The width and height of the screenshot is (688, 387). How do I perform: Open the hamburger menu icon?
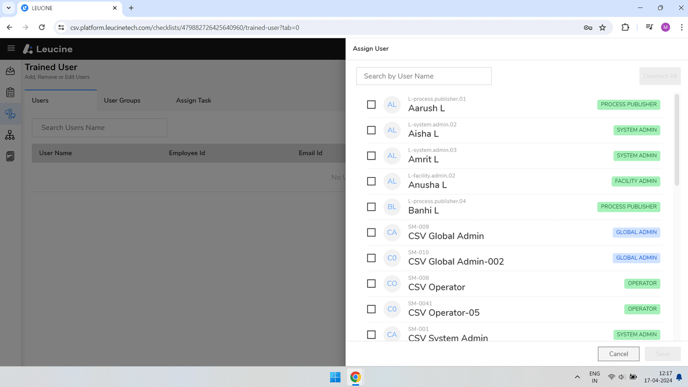11,48
